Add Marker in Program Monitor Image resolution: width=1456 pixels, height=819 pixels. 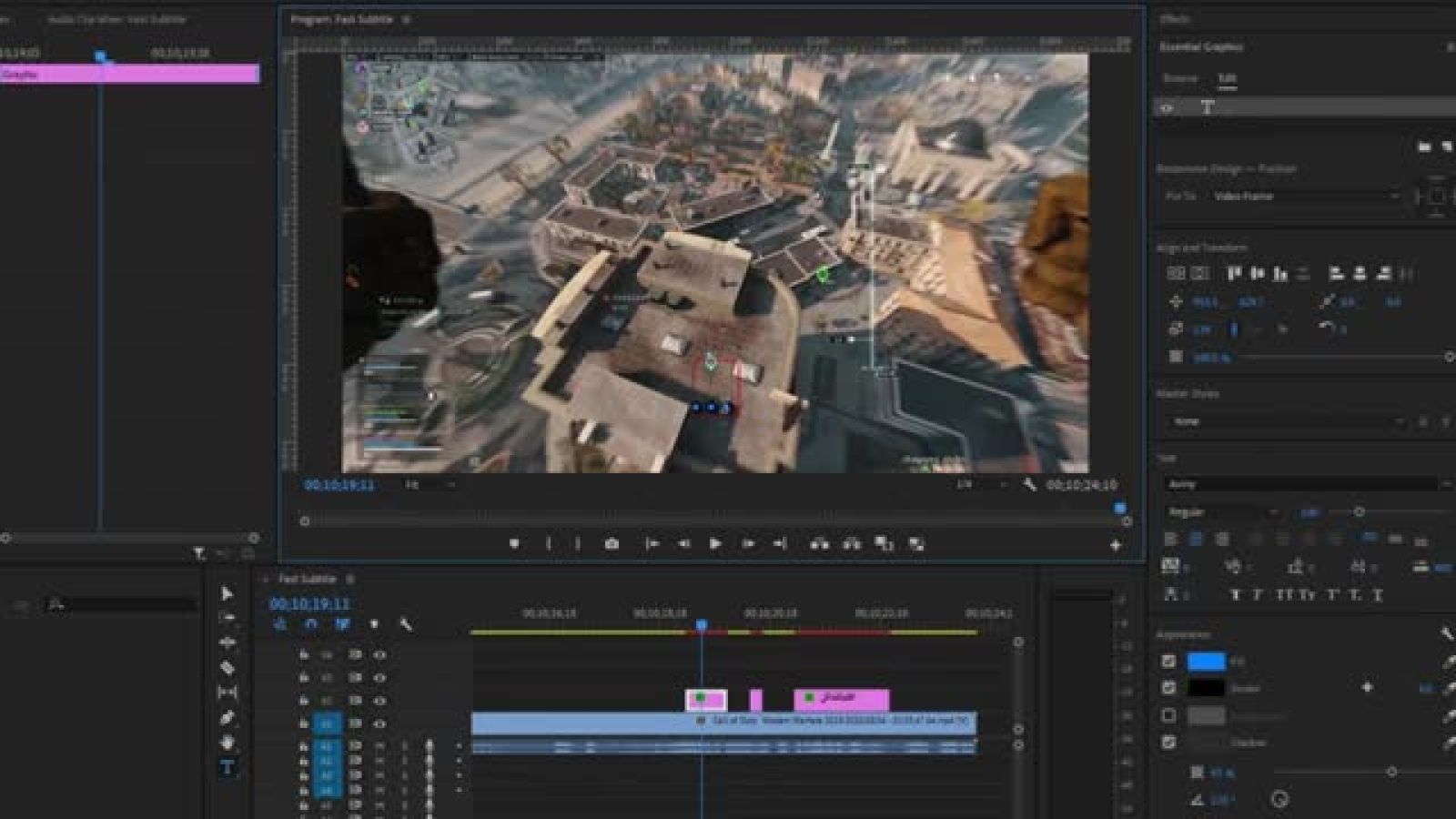point(514,544)
